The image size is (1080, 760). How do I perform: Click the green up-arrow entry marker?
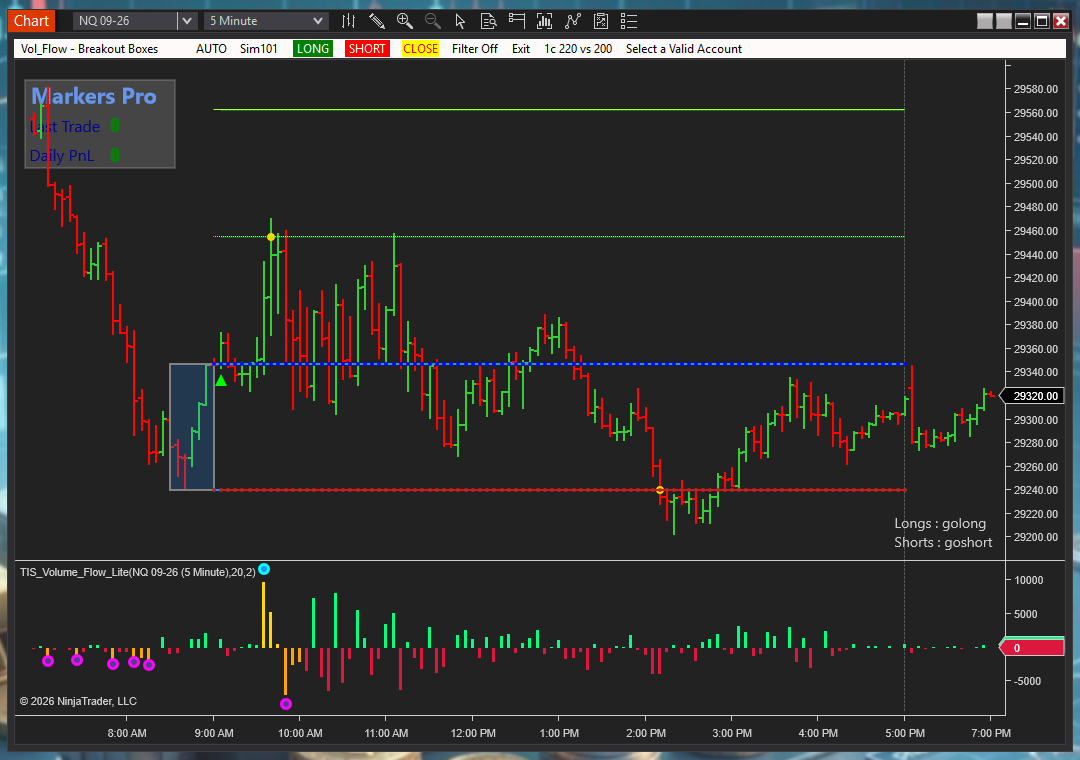click(x=220, y=380)
